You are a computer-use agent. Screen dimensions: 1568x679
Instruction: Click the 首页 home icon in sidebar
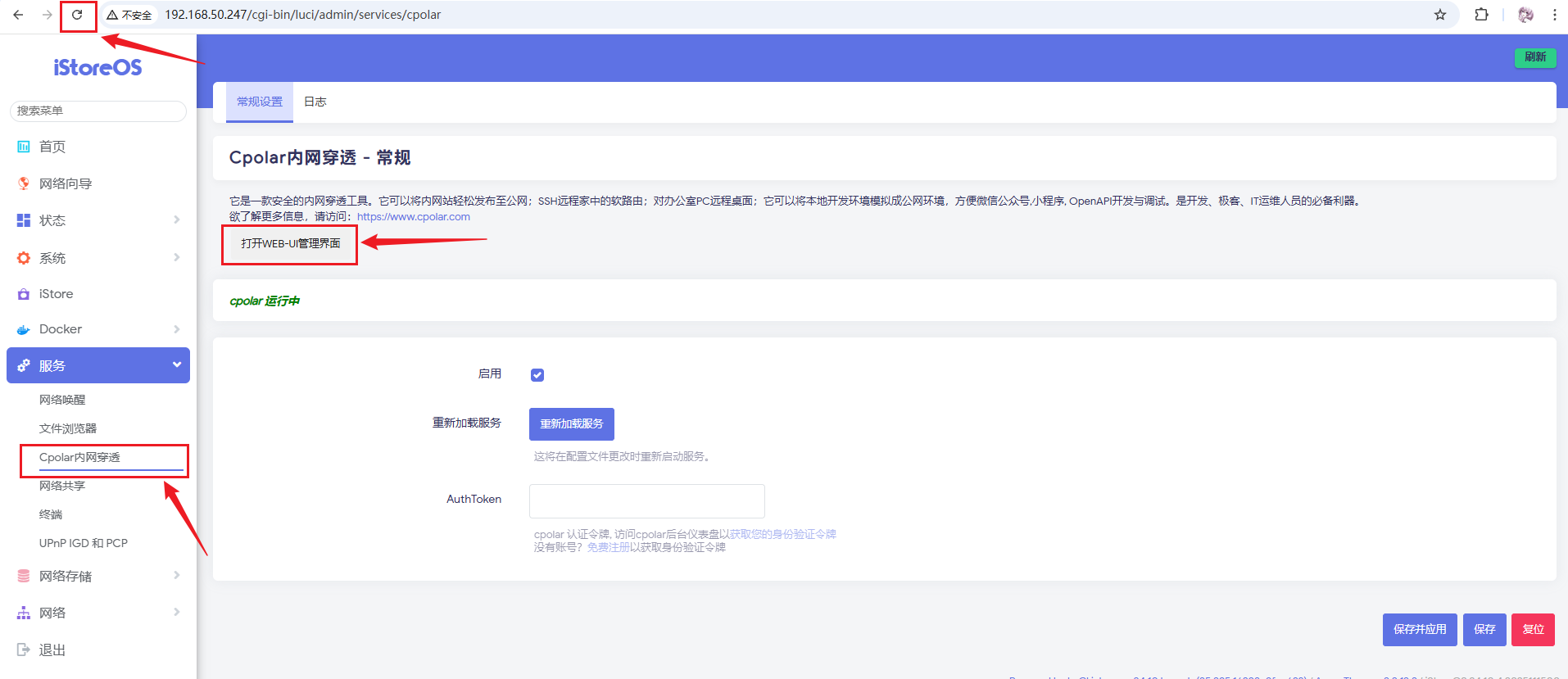[x=24, y=147]
